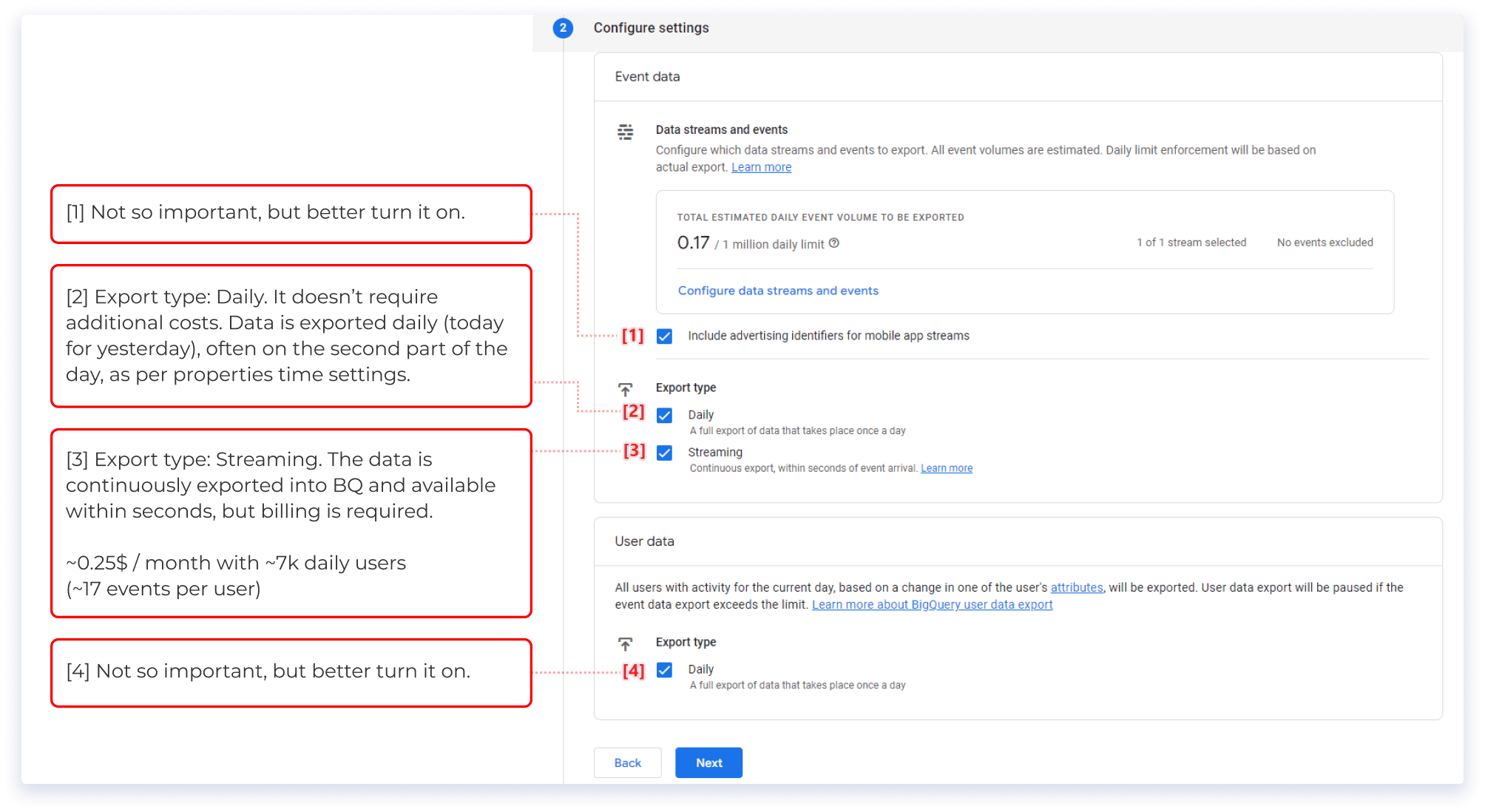The width and height of the screenshot is (1485, 812).
Task: Toggle Include advertising identifiers for mobile app streams
Action: [665, 336]
